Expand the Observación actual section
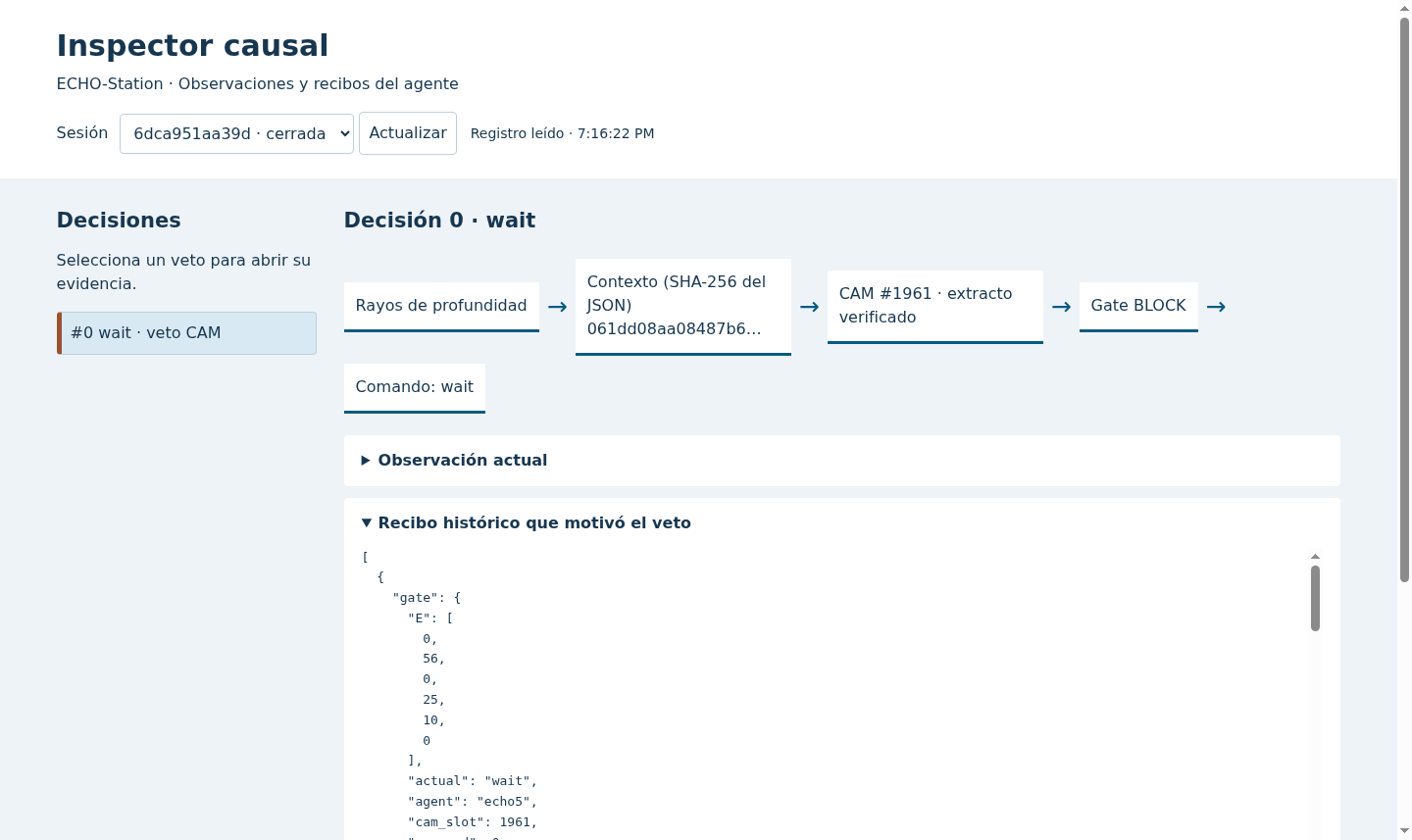1412x840 pixels. pos(841,461)
